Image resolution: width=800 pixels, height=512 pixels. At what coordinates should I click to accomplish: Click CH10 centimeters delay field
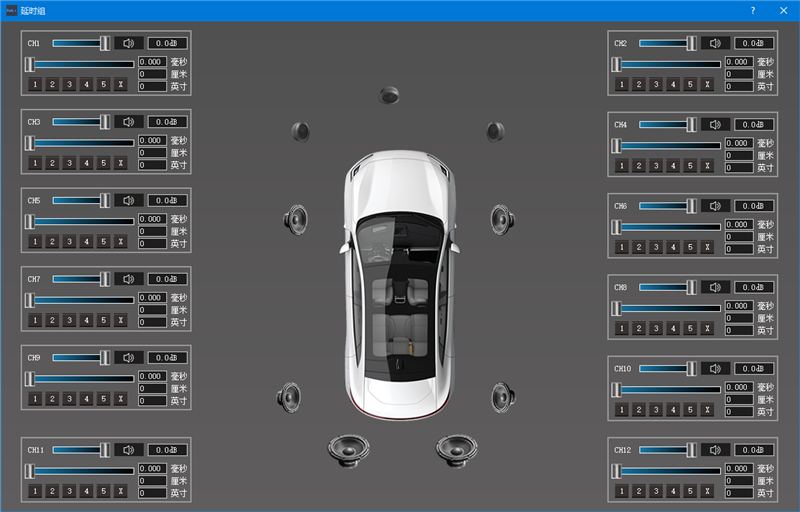click(739, 399)
